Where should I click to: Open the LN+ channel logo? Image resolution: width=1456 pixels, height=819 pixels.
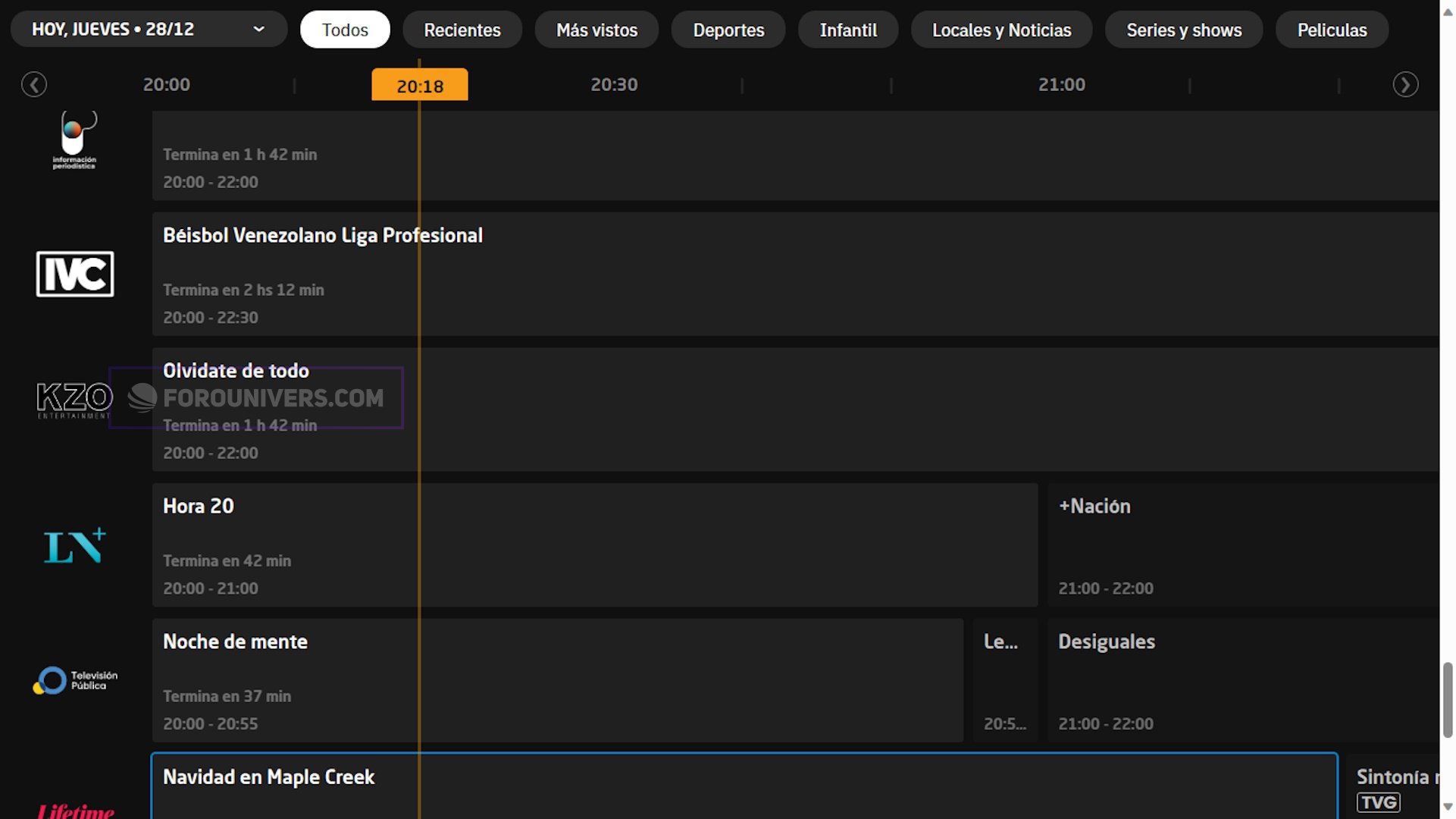pos(74,545)
